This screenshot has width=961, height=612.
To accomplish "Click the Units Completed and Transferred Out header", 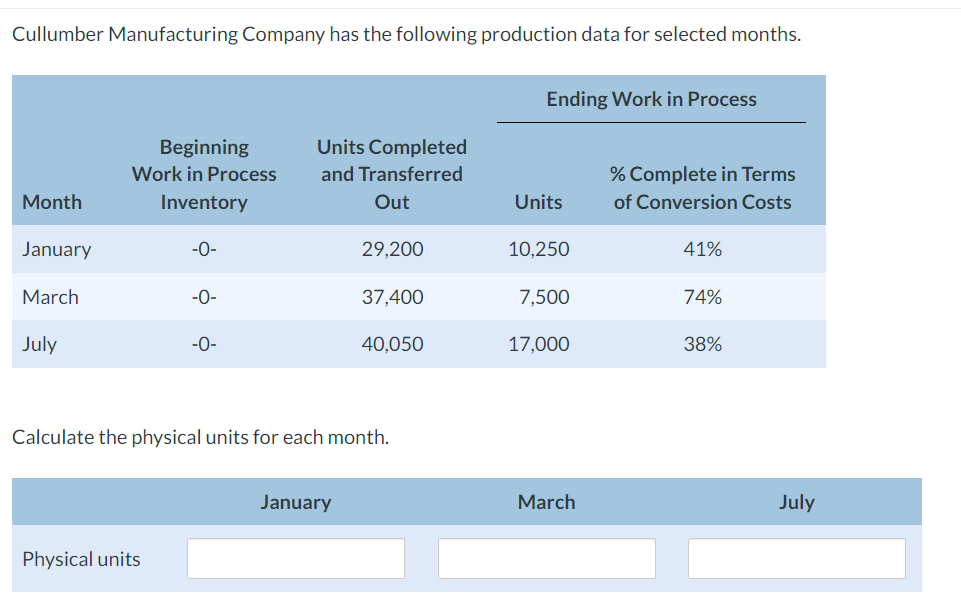I will pyautogui.click(x=391, y=174).
